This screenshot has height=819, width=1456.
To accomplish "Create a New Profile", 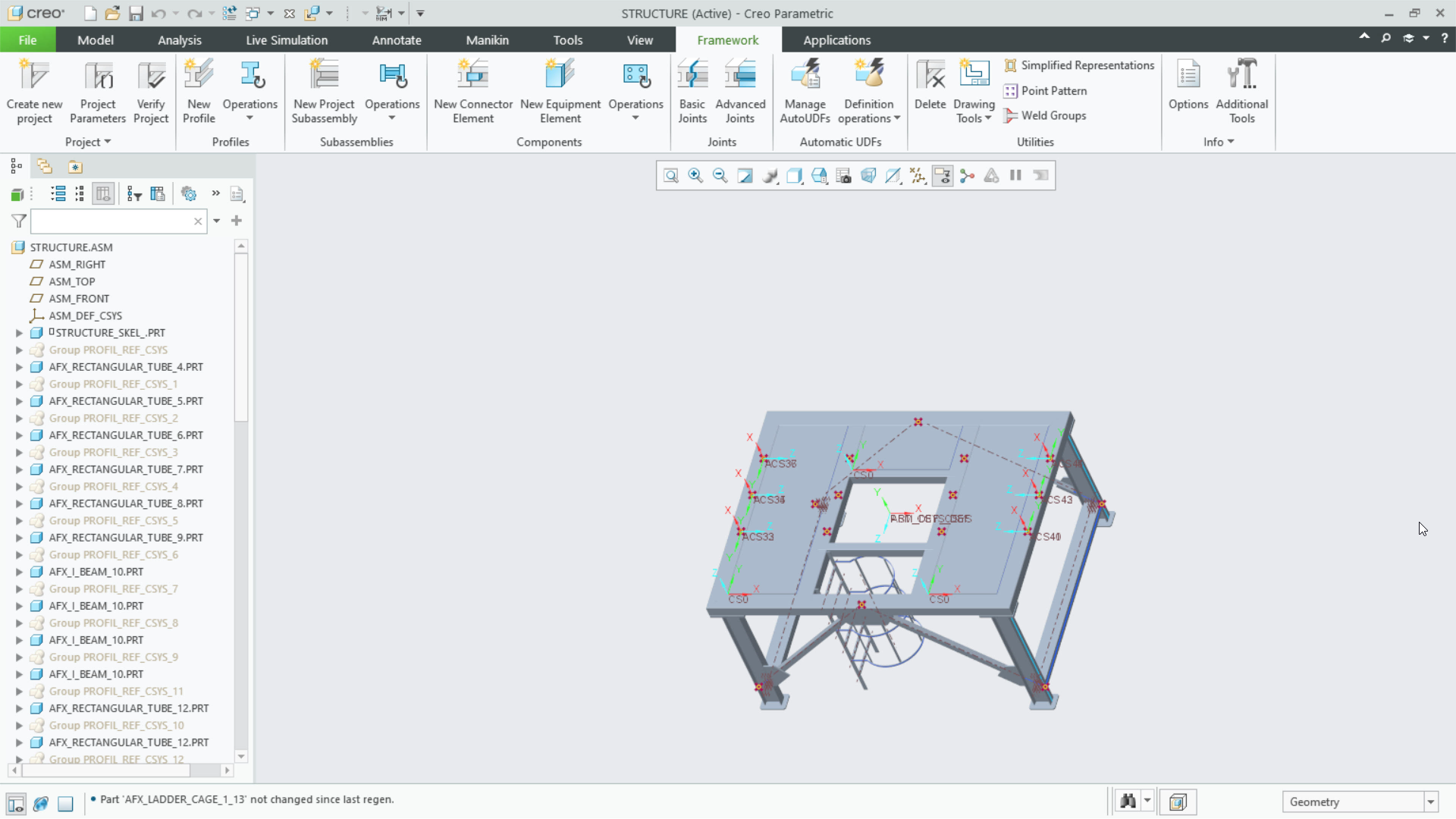I will coord(199,92).
